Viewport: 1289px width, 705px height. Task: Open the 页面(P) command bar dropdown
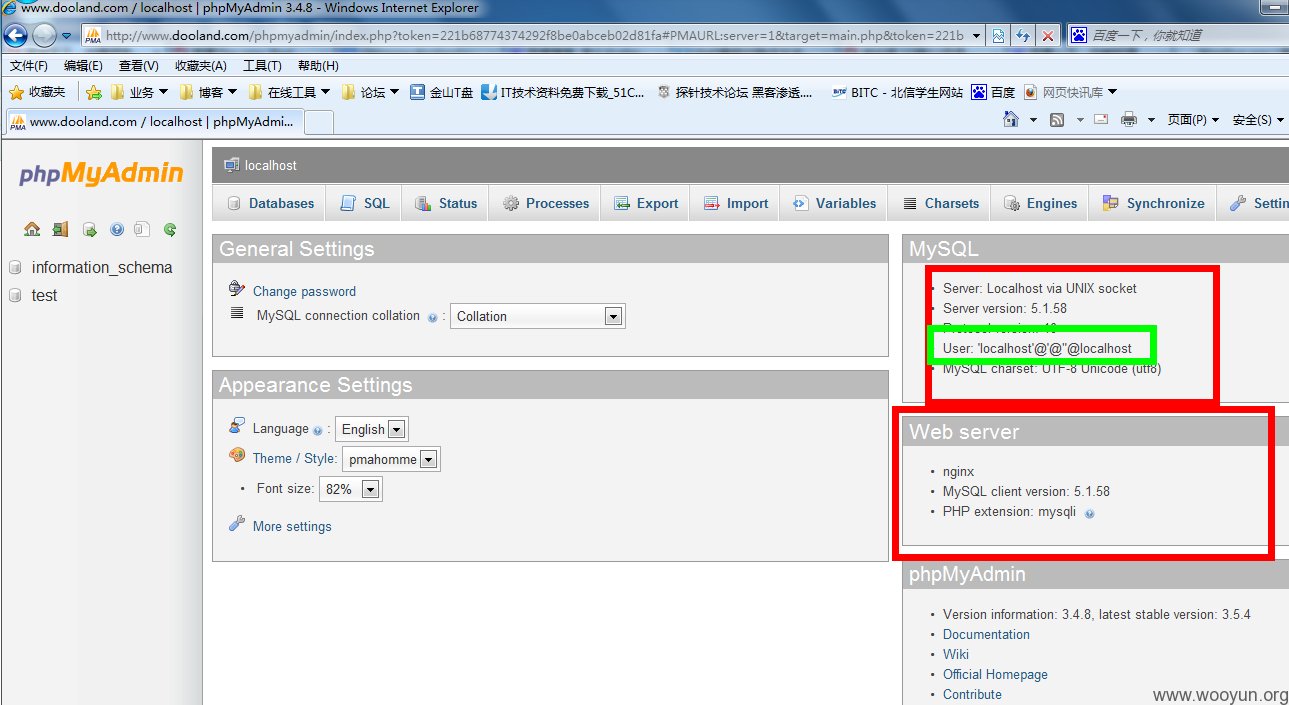click(x=1193, y=120)
